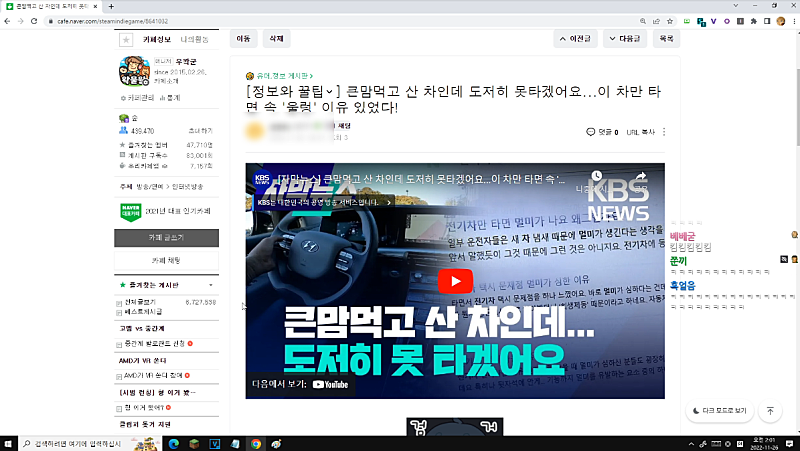Toggle 다크 모드로 보기 dark mode
Image resolution: width=800 pixels, height=451 pixels.
pyautogui.click(x=720, y=411)
